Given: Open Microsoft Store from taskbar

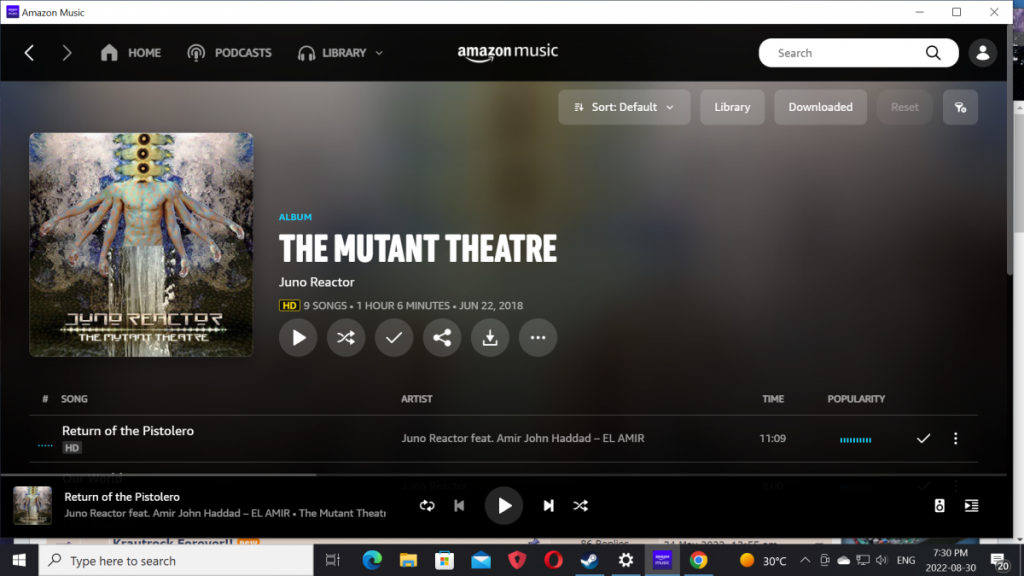Looking at the screenshot, I should point(445,560).
